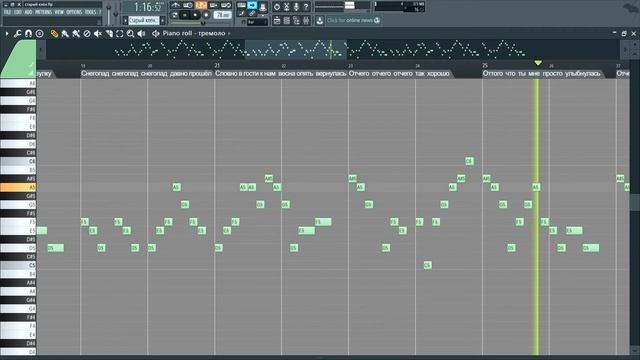Toggle blend recorded notes button
Viewport: 640px width, 360px height.
pyautogui.click(x=213, y=5)
